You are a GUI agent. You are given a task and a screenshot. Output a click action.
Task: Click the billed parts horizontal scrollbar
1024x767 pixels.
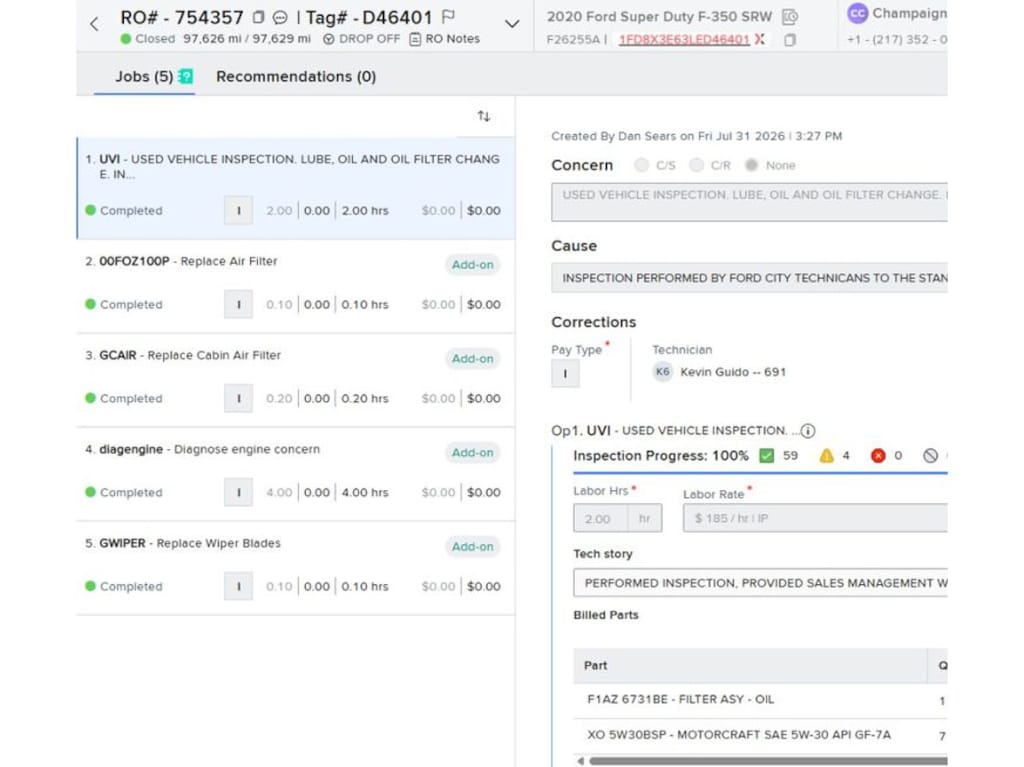[x=768, y=761]
